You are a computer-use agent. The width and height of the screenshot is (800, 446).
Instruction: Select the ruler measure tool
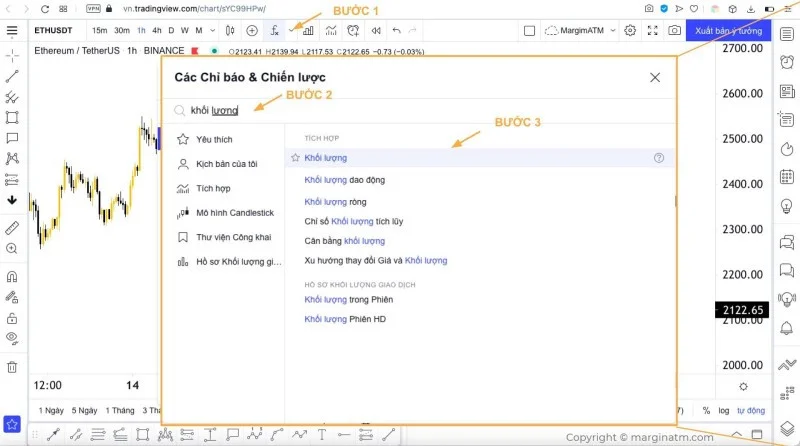[12, 228]
